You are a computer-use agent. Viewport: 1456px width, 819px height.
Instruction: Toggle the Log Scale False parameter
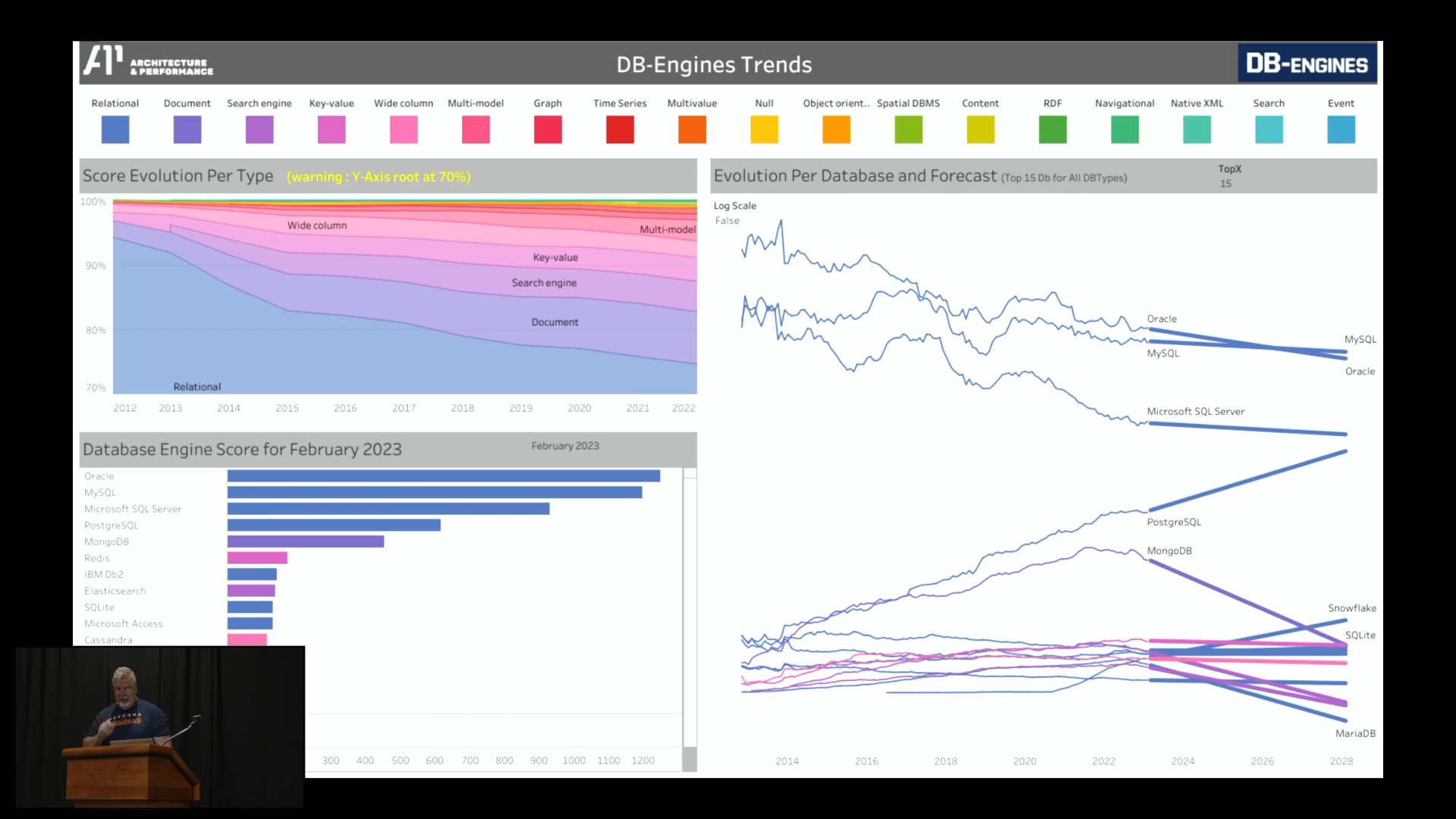(727, 221)
